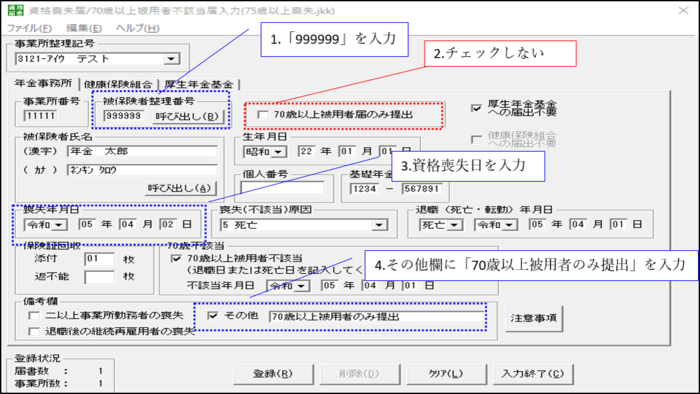Open the ヘルプ(H) menu

(138, 29)
